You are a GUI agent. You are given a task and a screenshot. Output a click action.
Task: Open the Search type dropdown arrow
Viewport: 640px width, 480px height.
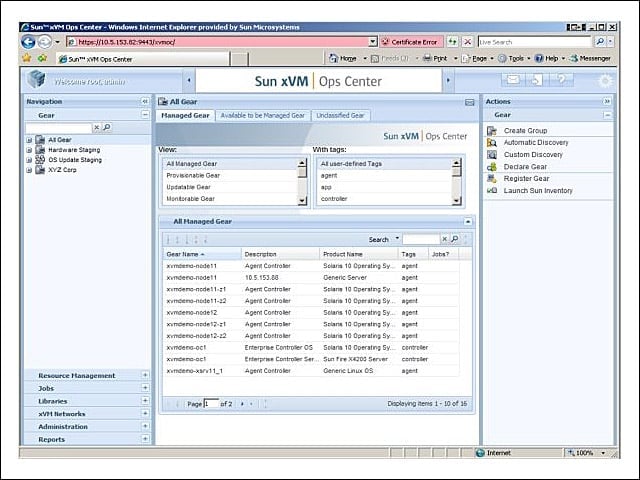tap(397, 238)
